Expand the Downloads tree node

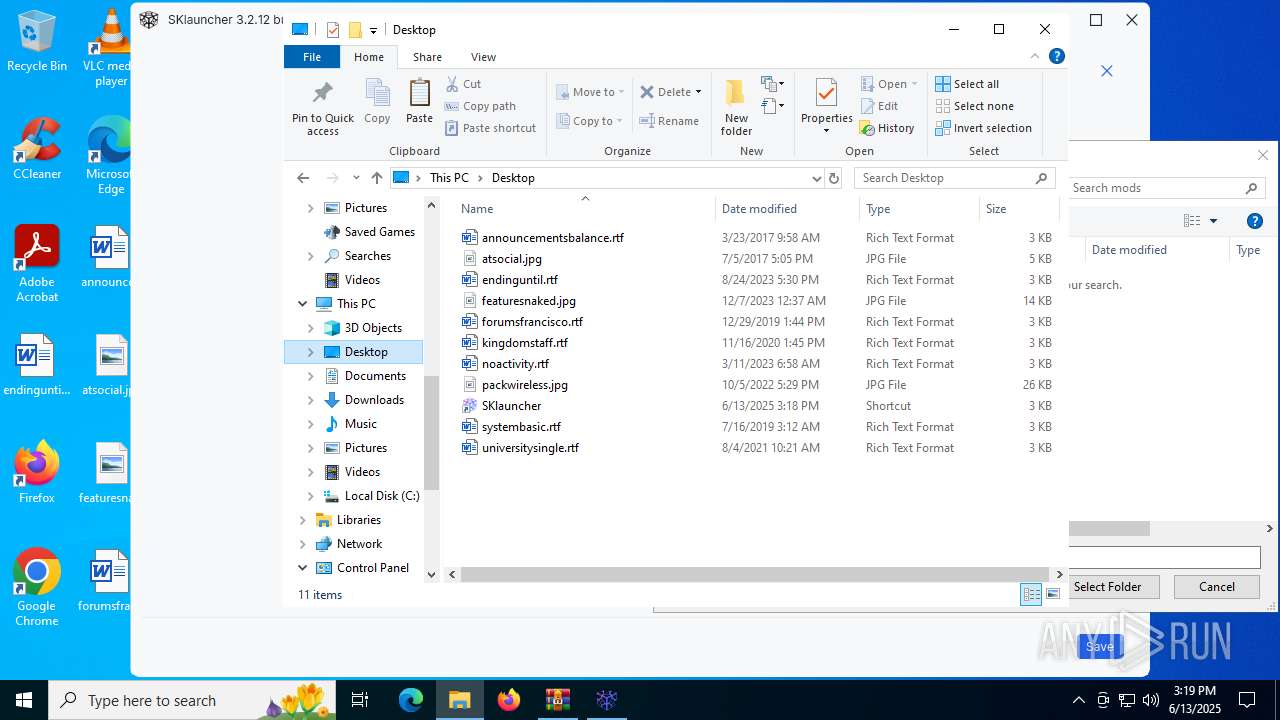[x=311, y=400]
